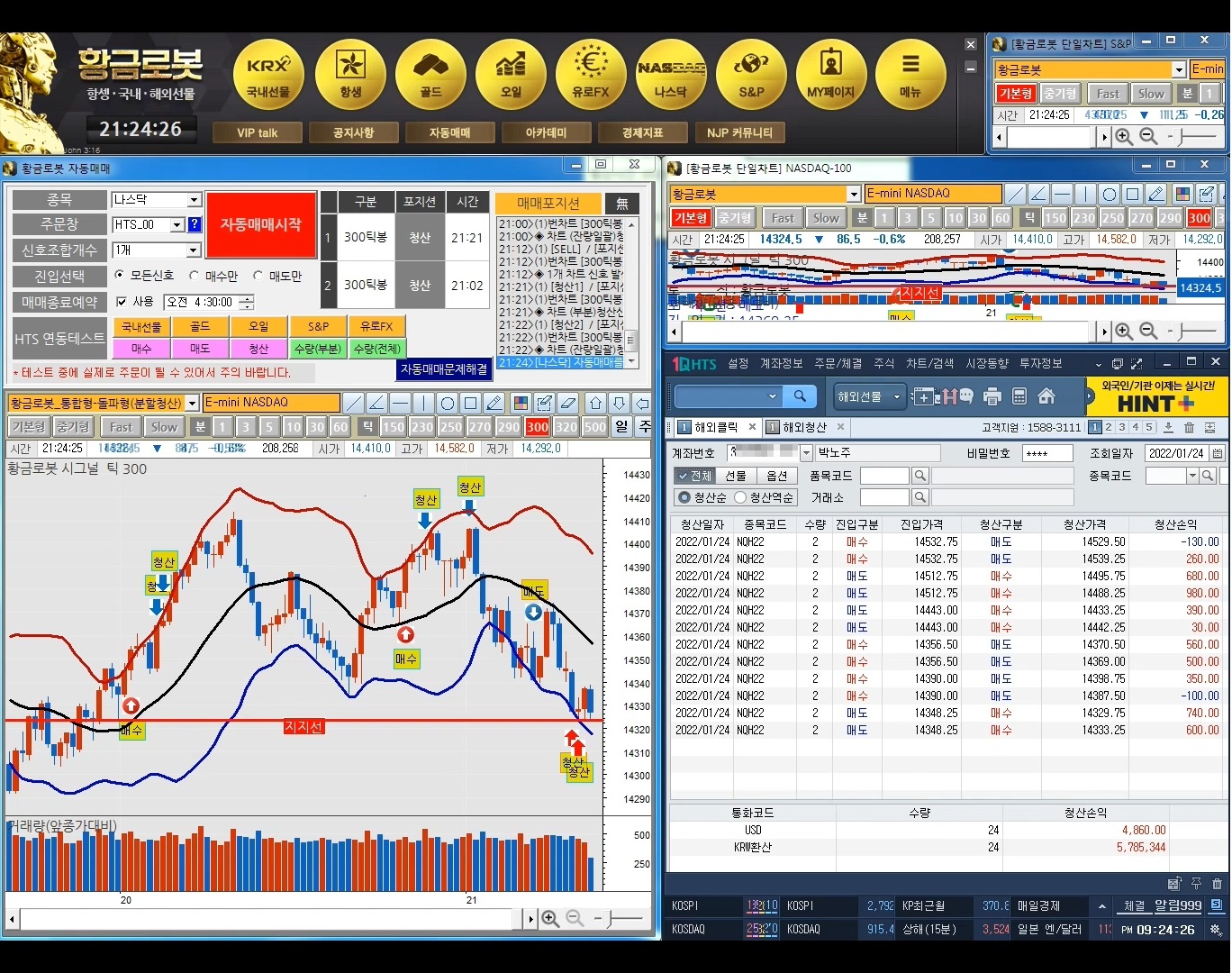This screenshot has height=973, width=1232.
Task: Expand 종목 나스닥 dropdown
Action: pyautogui.click(x=194, y=200)
